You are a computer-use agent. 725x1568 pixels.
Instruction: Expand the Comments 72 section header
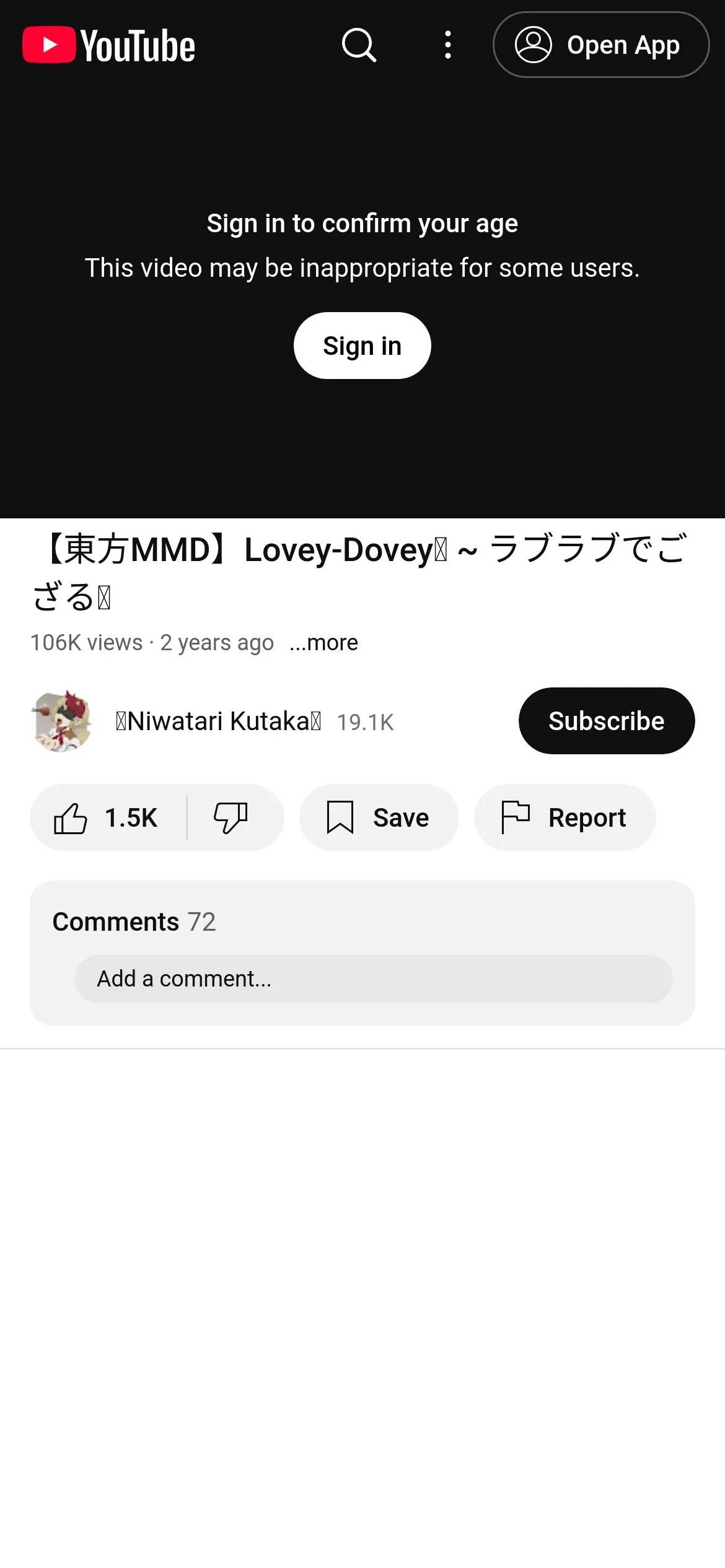tap(134, 921)
